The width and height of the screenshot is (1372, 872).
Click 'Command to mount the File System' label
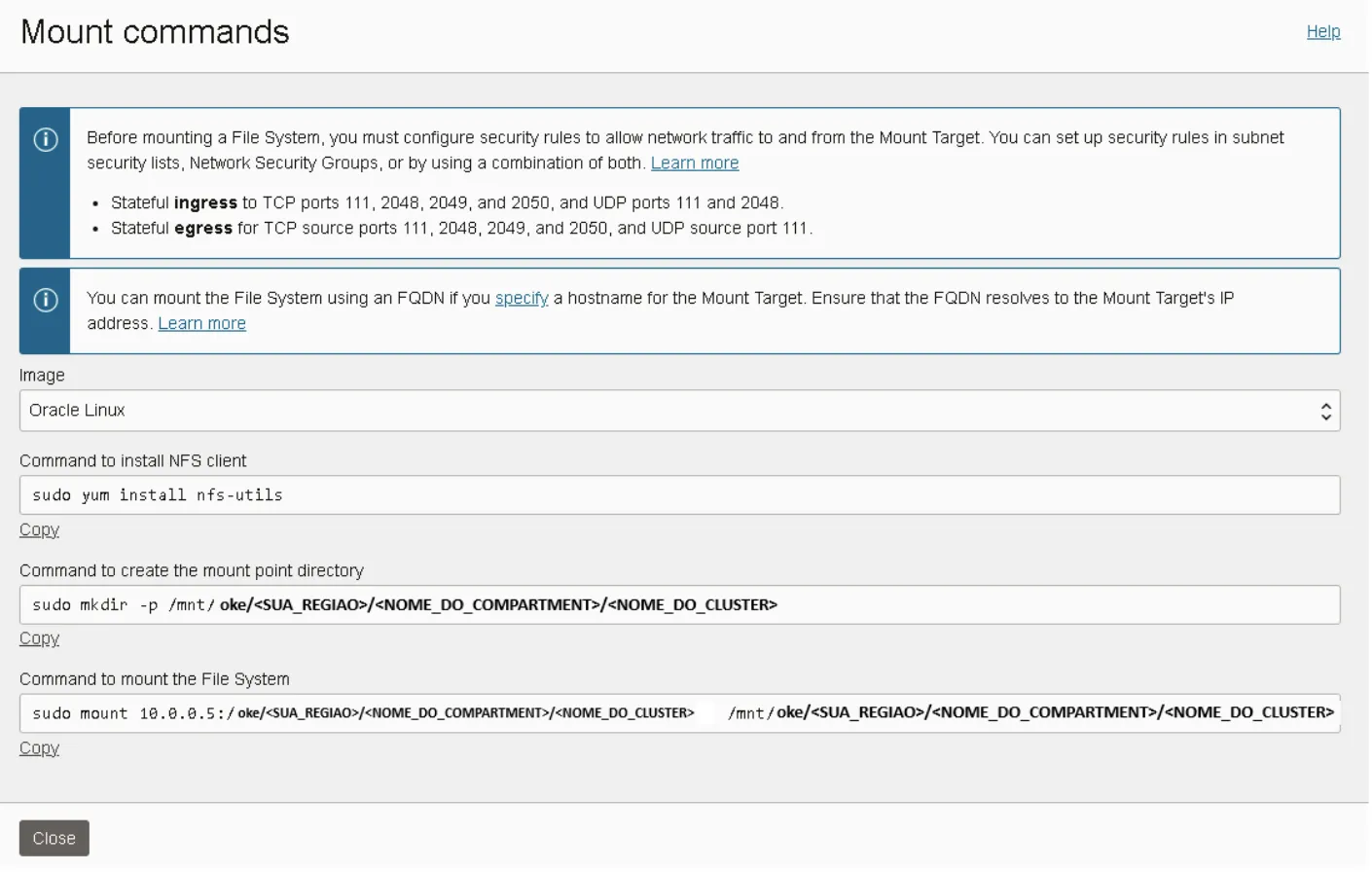tap(155, 679)
